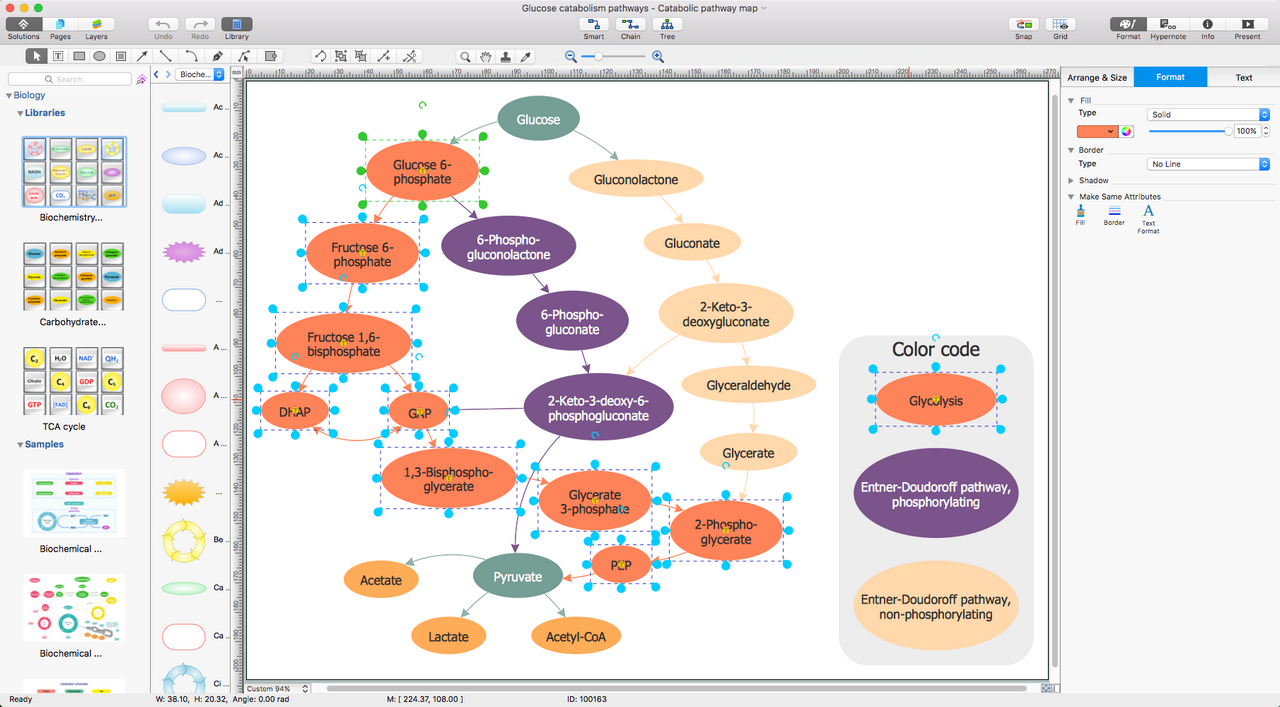Open the document title dropdown chevron
The width and height of the screenshot is (1280, 707).
[x=763, y=8]
